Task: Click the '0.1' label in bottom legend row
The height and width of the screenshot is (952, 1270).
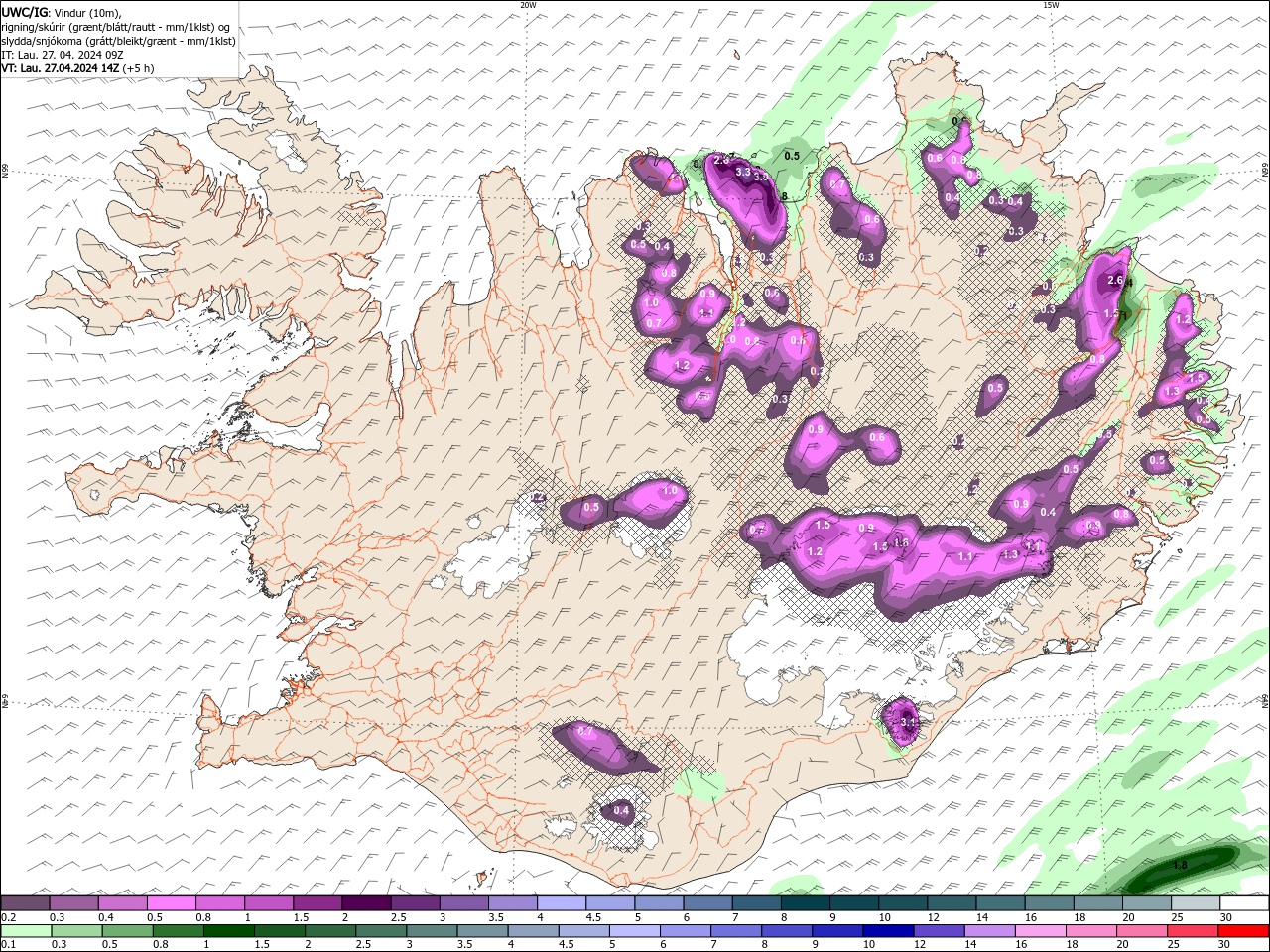Action: [x=8, y=945]
